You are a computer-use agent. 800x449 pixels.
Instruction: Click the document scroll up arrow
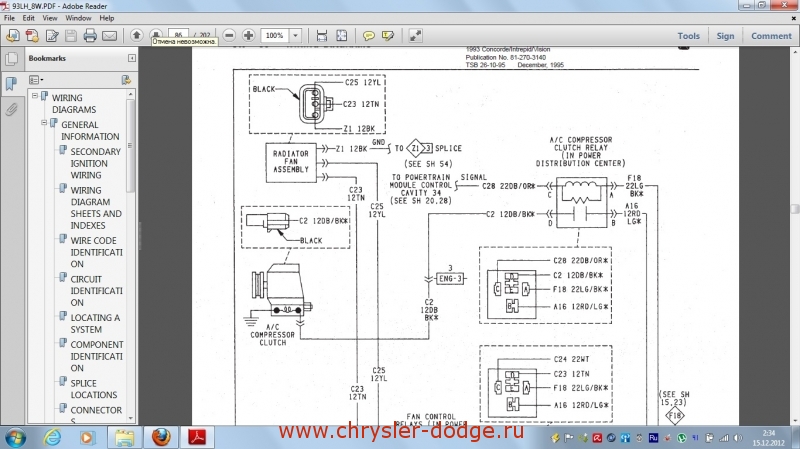coord(795,52)
